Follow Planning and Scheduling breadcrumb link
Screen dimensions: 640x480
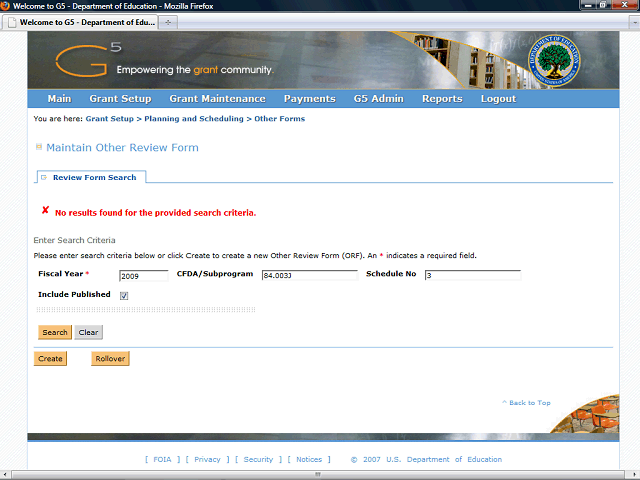[x=194, y=119]
